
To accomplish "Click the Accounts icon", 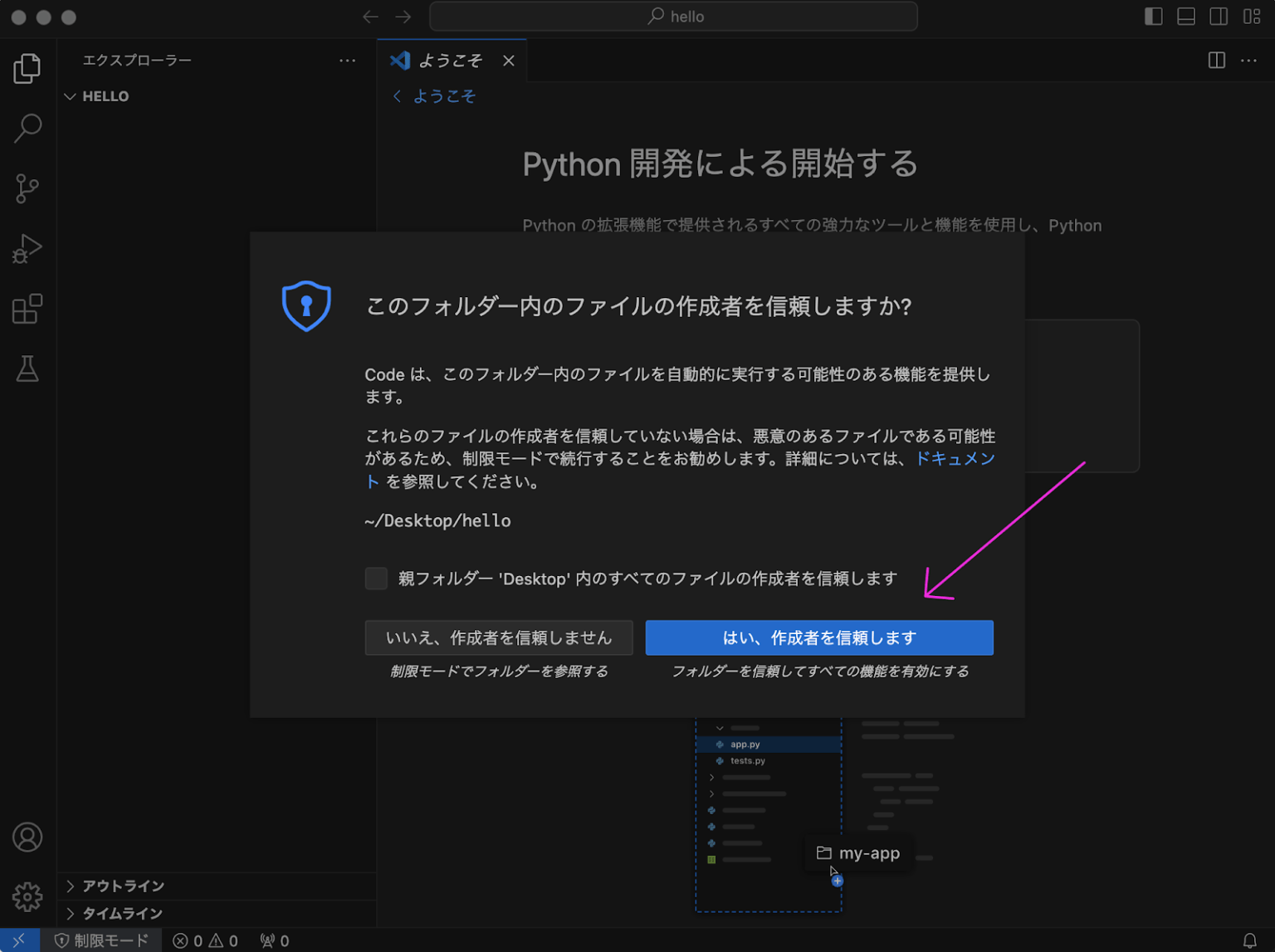I will click(27, 837).
